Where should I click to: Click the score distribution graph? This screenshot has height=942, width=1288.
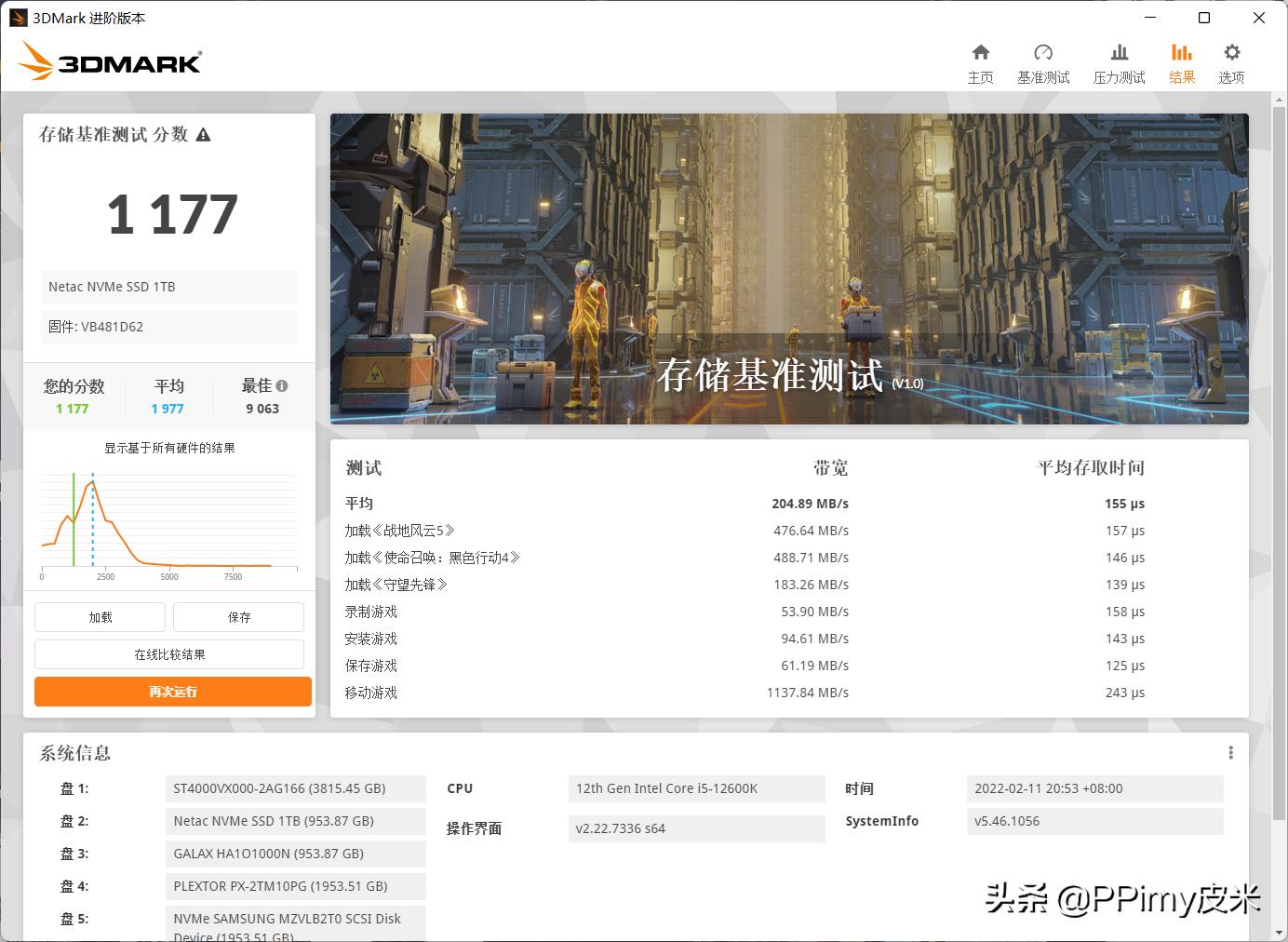click(168, 521)
